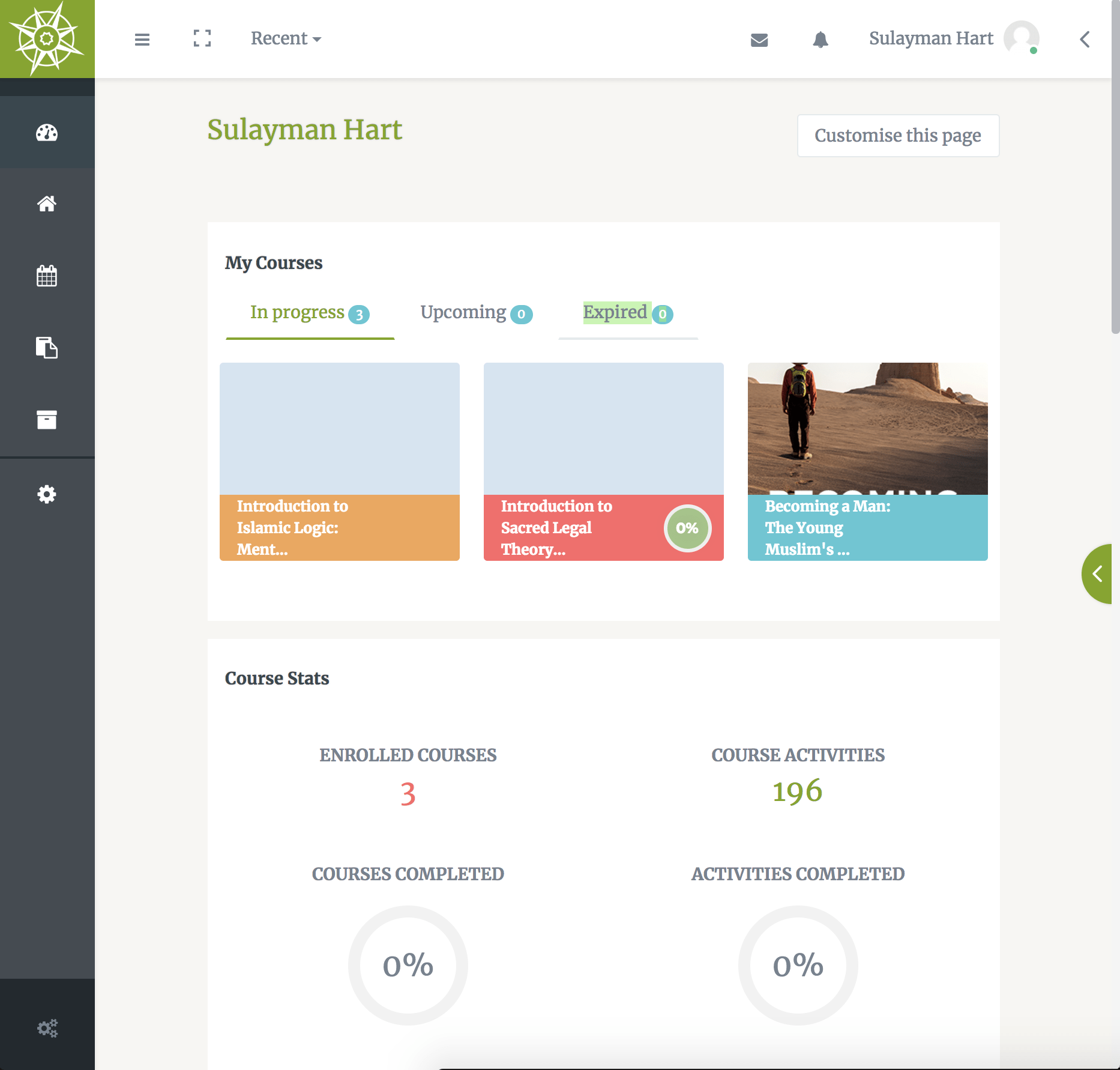This screenshot has height=1070, width=1120.
Task: Switch to the Upcoming tab
Action: (x=476, y=313)
